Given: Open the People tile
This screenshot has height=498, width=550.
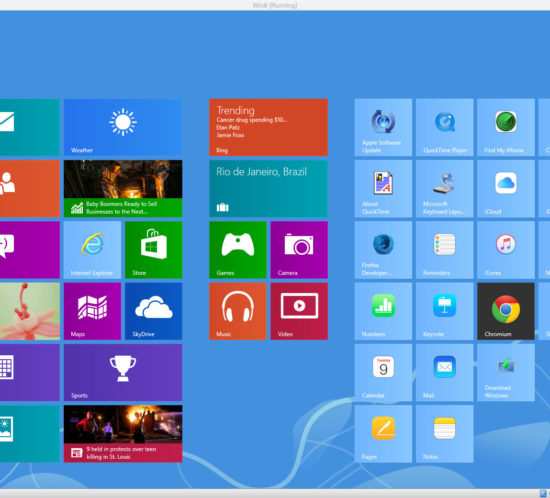Looking at the screenshot, I should click(x=29, y=189).
